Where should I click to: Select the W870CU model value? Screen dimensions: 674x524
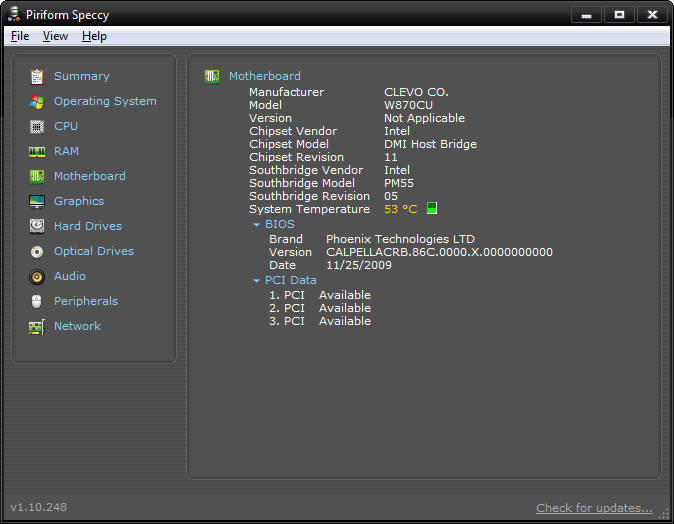408,105
